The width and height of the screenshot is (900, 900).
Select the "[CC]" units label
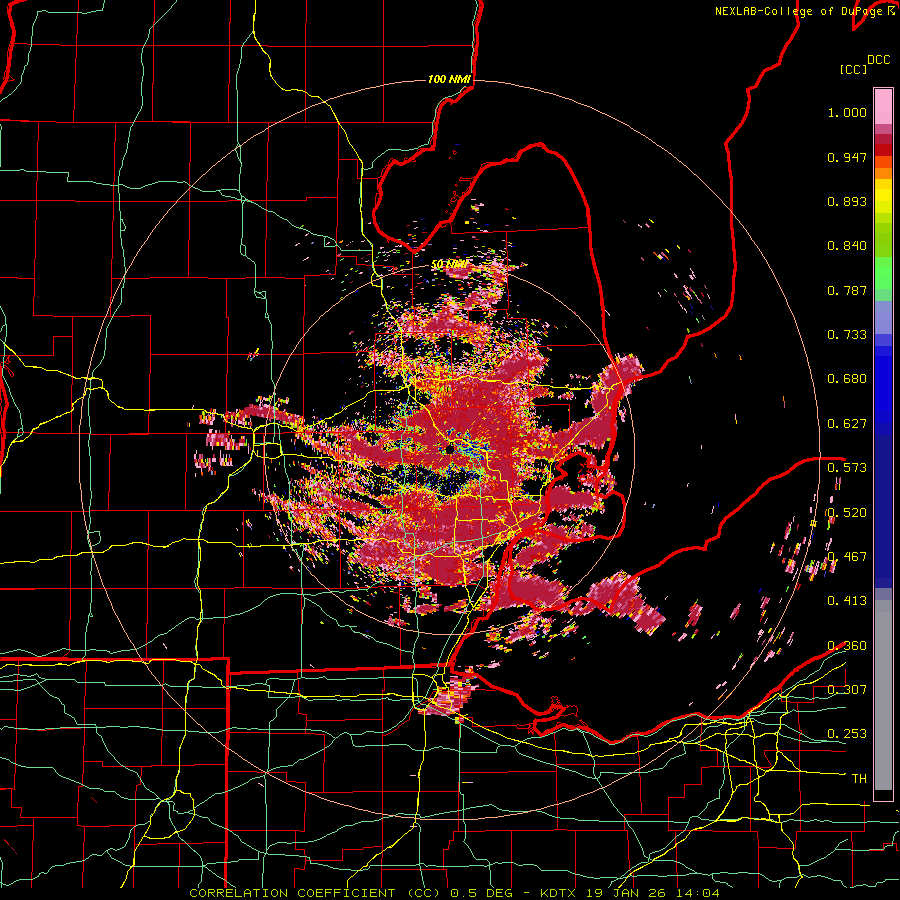[x=853, y=69]
